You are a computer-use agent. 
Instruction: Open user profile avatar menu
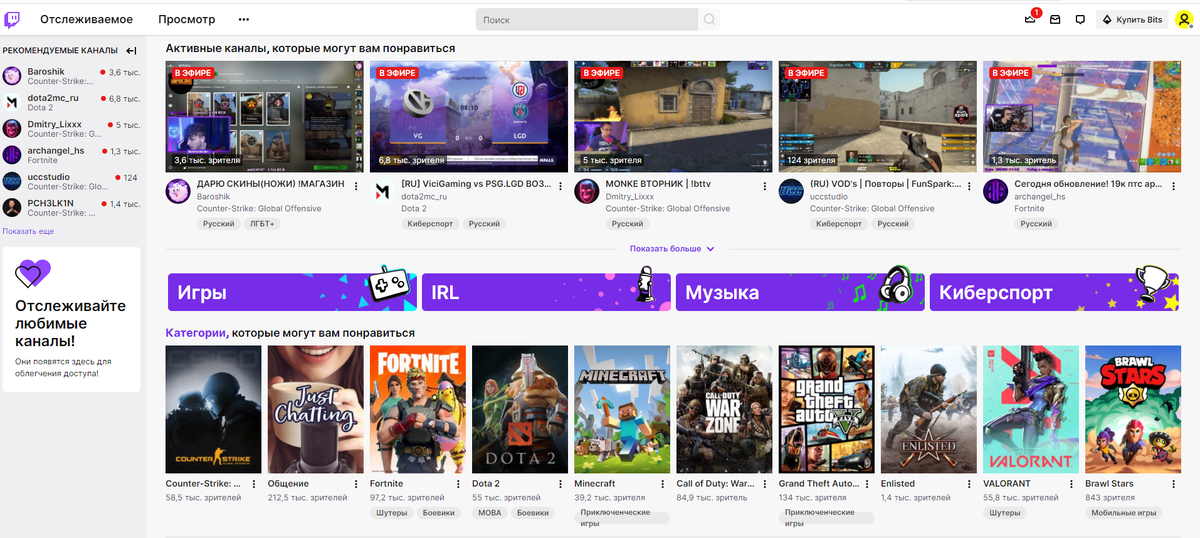coord(1184,19)
